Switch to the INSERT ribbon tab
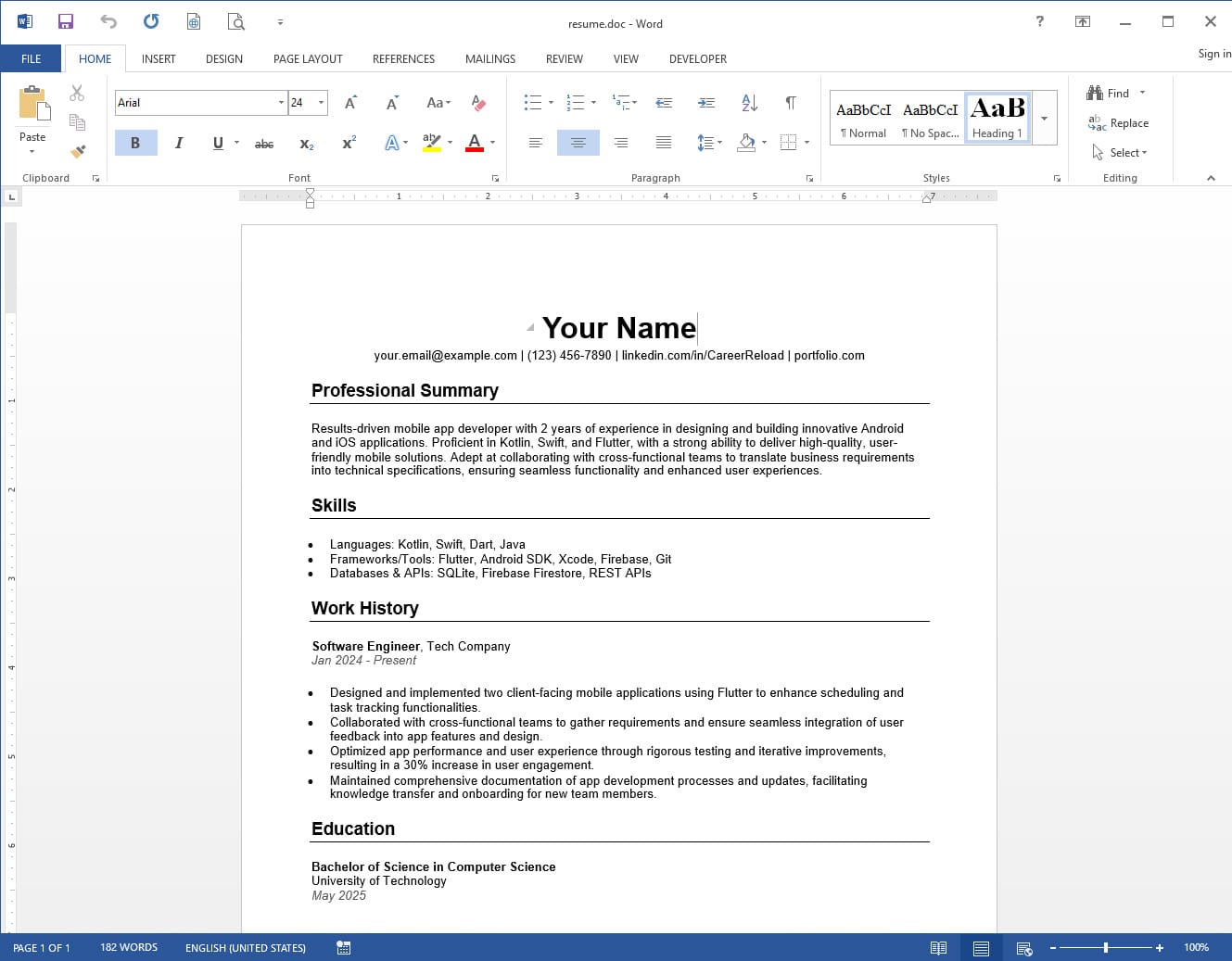1232x961 pixels. pyautogui.click(x=159, y=58)
